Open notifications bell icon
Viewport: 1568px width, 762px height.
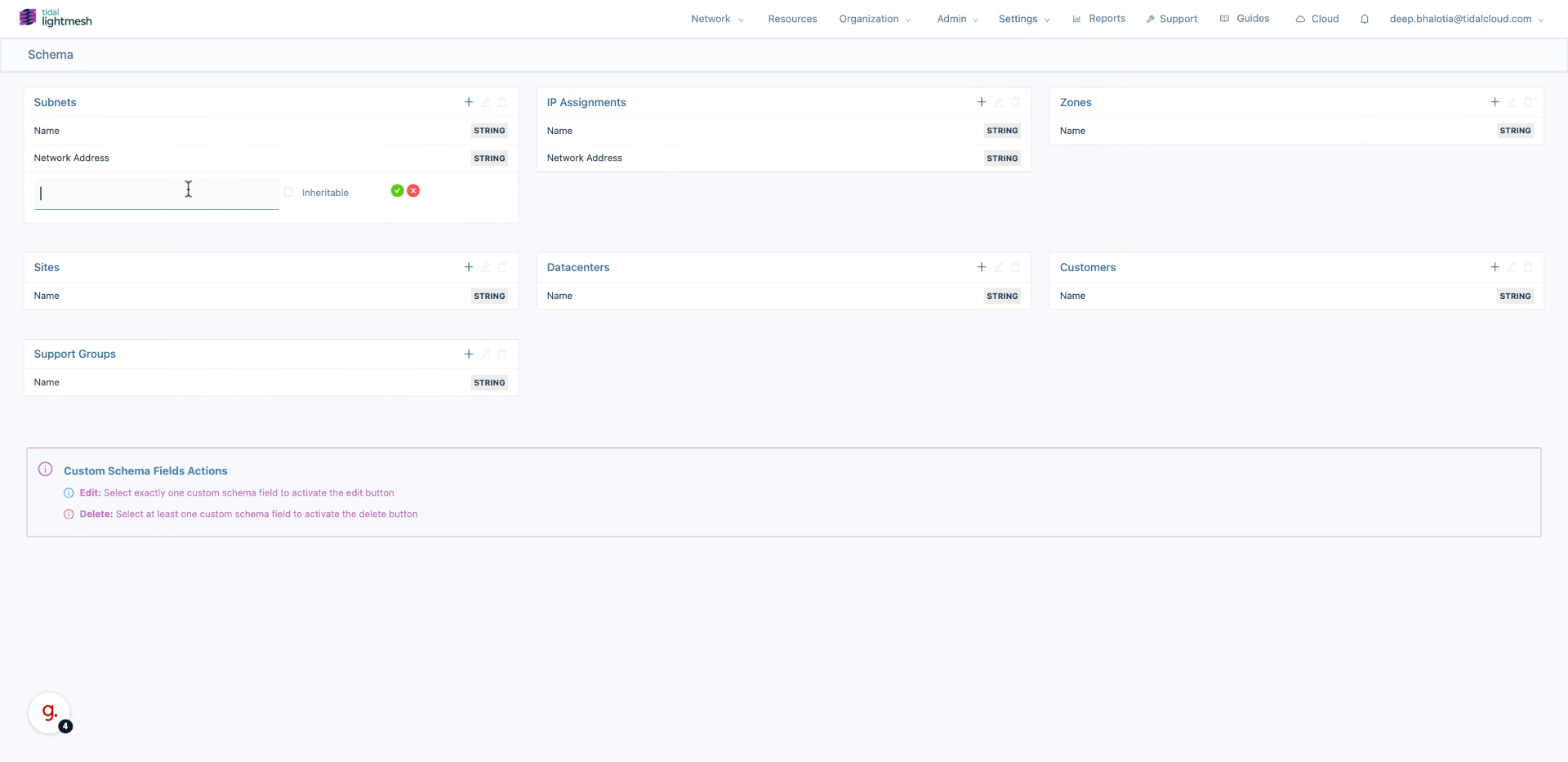pyautogui.click(x=1364, y=19)
